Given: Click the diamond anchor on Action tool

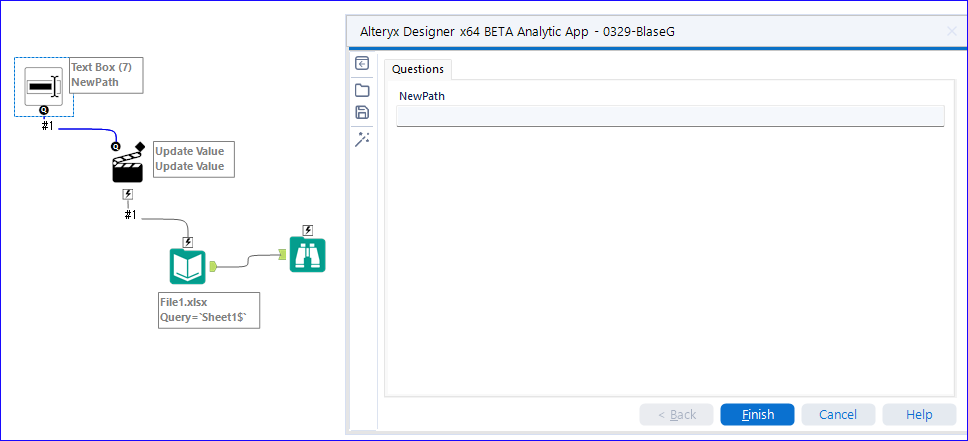Looking at the screenshot, I should 140,146.
